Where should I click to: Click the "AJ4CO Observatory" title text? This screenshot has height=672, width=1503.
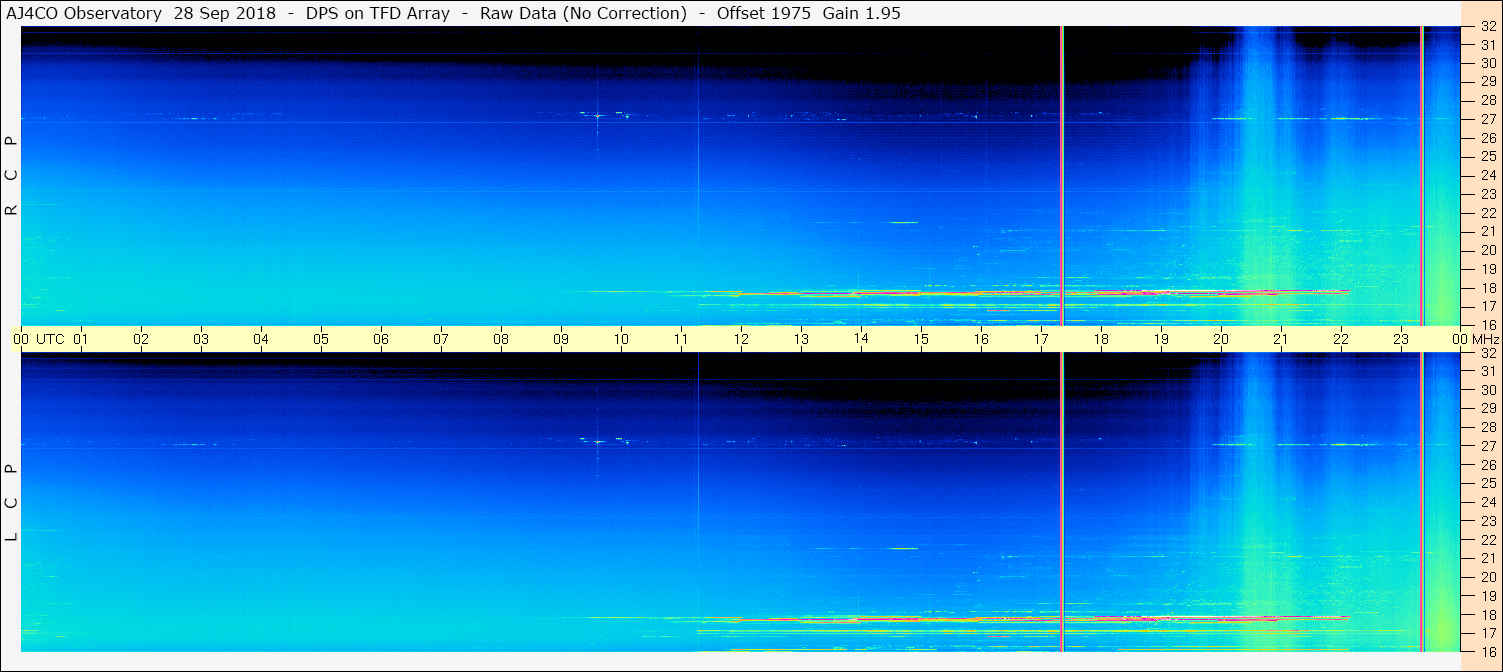(84, 13)
